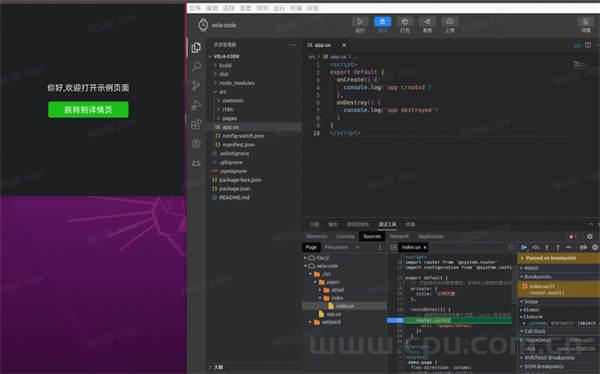
Task: Click the split editor icon at top right
Action: (x=588, y=45)
